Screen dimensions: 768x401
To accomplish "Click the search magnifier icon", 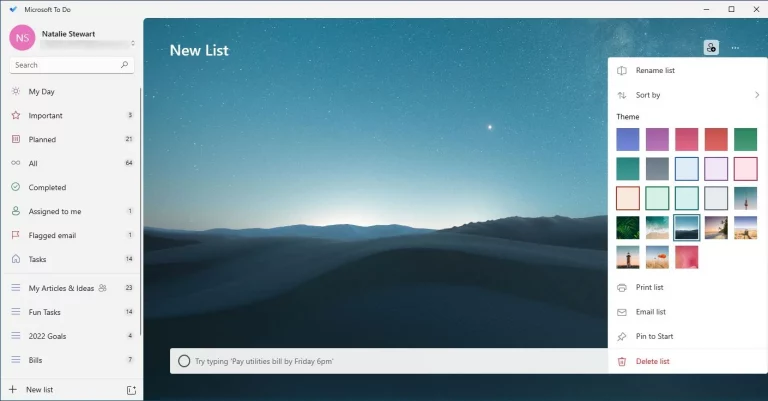I will click(x=124, y=65).
